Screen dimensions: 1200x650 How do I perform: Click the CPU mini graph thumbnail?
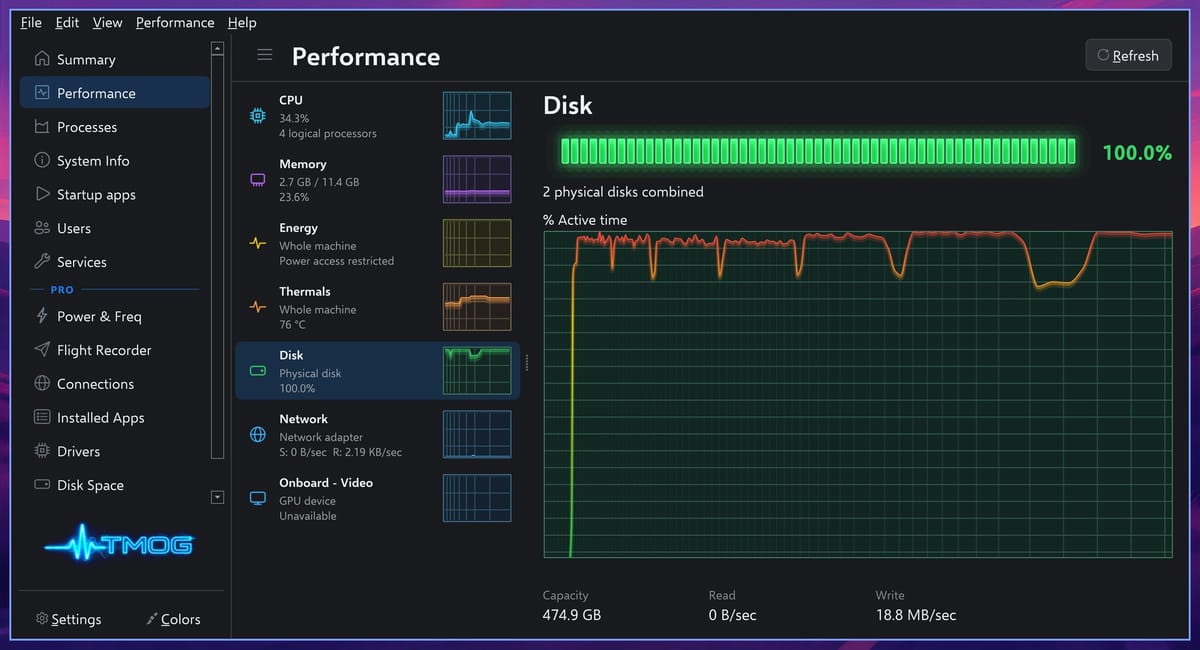[x=477, y=116]
